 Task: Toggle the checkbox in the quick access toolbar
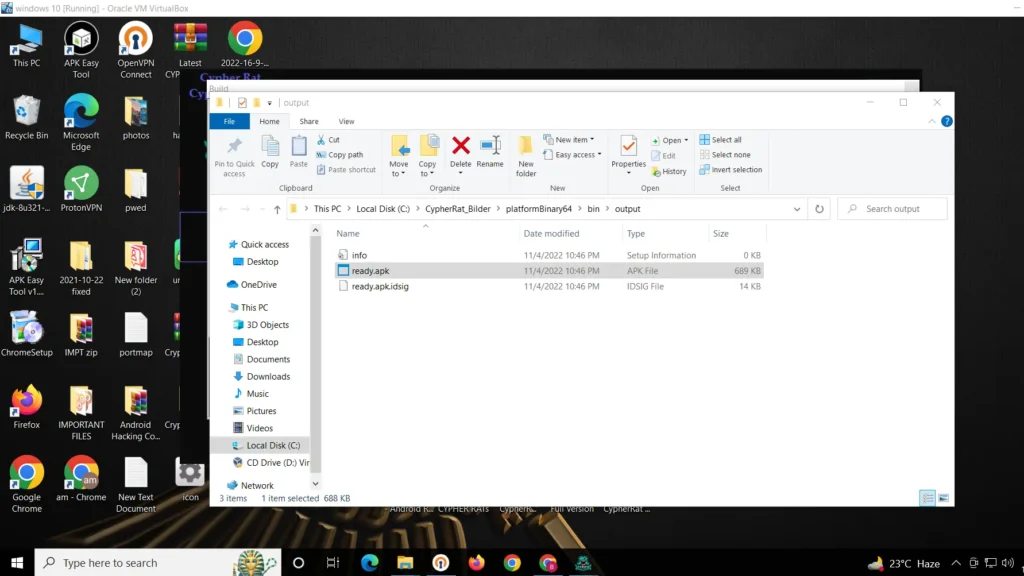click(x=242, y=103)
